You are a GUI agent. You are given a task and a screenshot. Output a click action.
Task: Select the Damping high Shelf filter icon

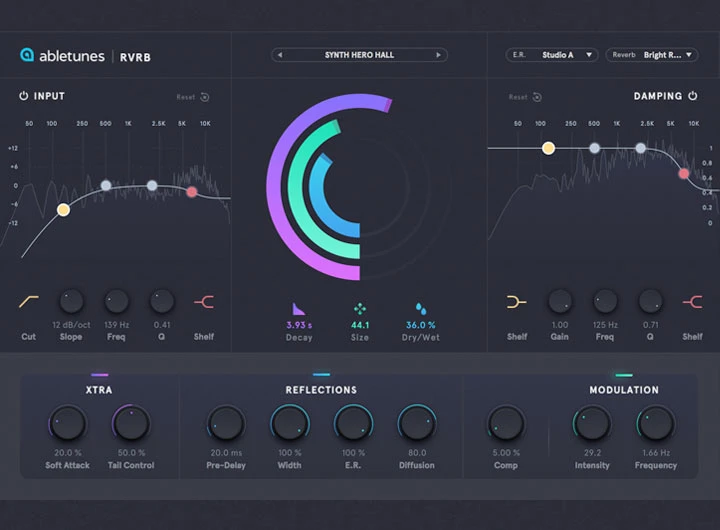[x=692, y=302]
